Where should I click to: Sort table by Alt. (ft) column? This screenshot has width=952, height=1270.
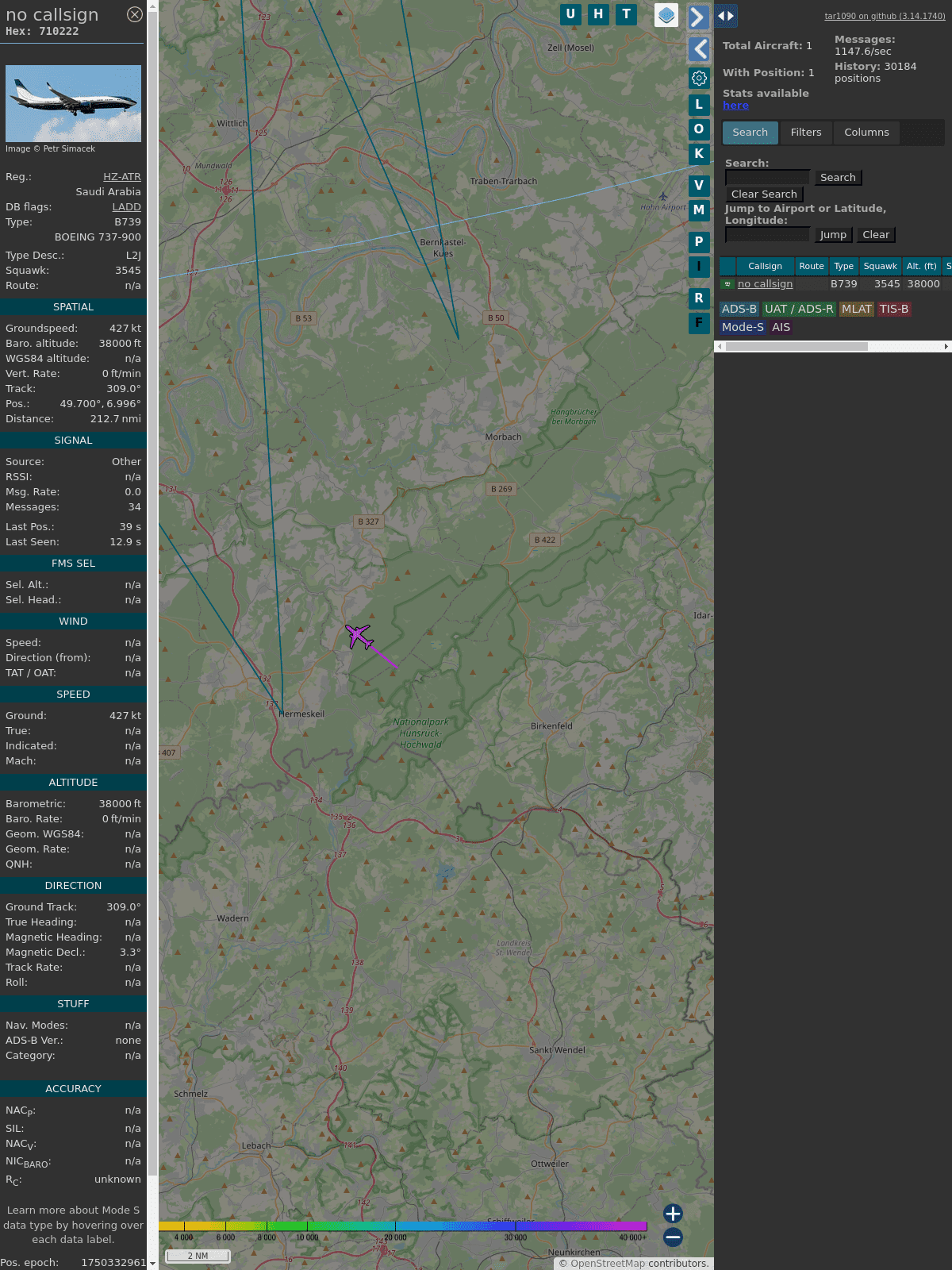pyautogui.click(x=922, y=266)
